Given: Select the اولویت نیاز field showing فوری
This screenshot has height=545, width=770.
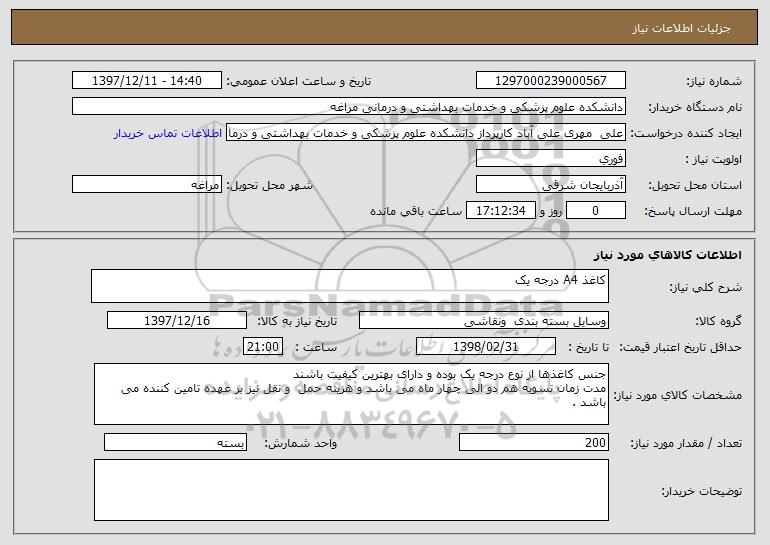Looking at the screenshot, I should 550,158.
